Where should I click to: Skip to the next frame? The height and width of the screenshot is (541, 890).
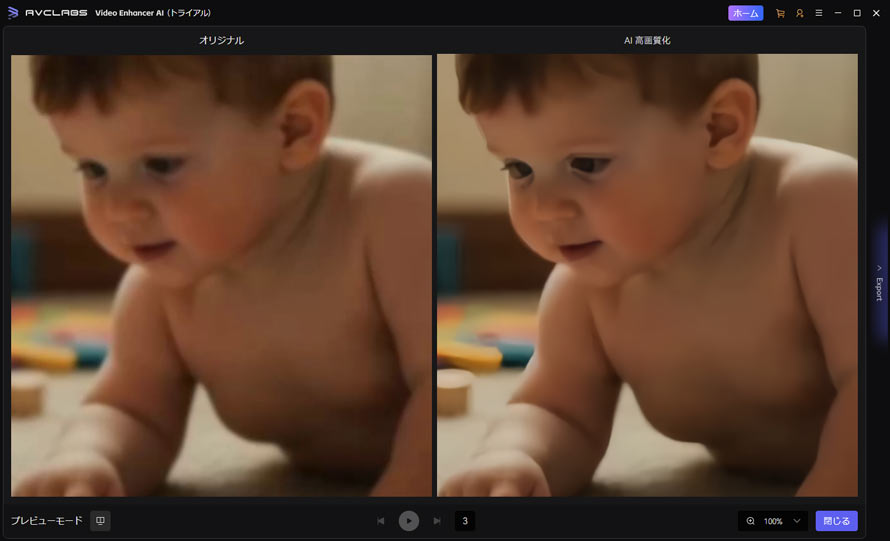pyautogui.click(x=437, y=521)
